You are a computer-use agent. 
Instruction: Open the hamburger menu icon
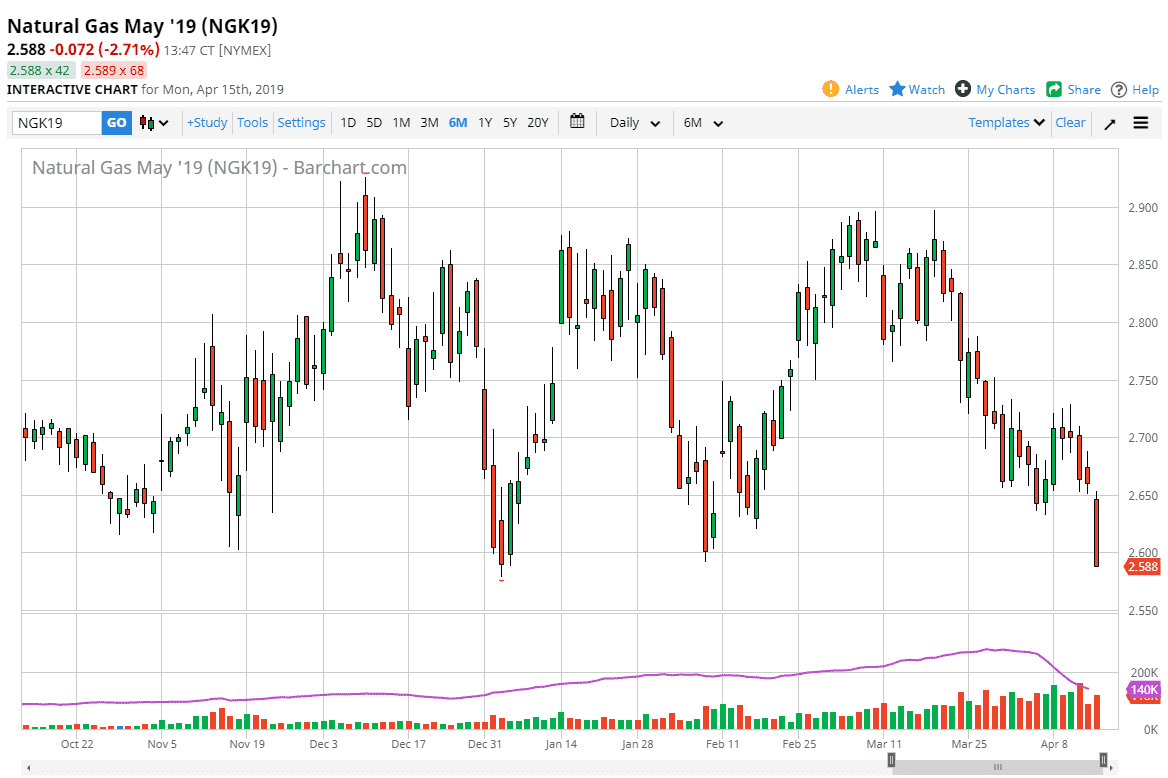(x=1140, y=123)
